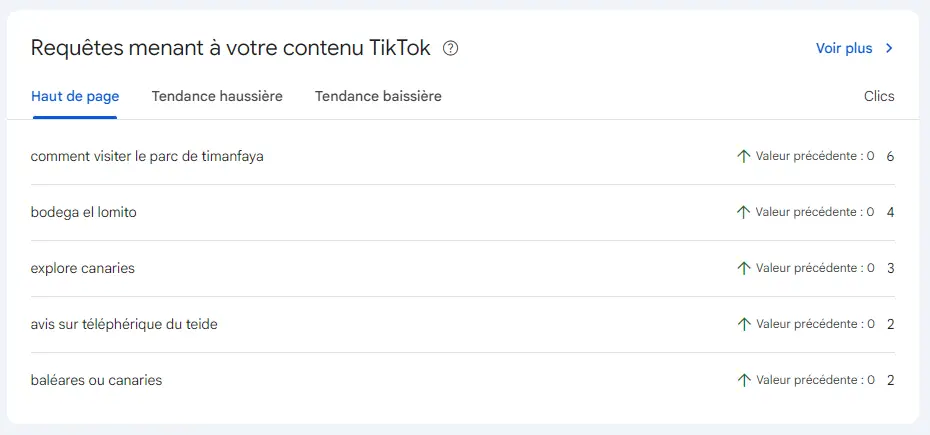Click the Requêtes menant à votre contenu TikTok title
This screenshot has width=930, height=435.
(230, 48)
